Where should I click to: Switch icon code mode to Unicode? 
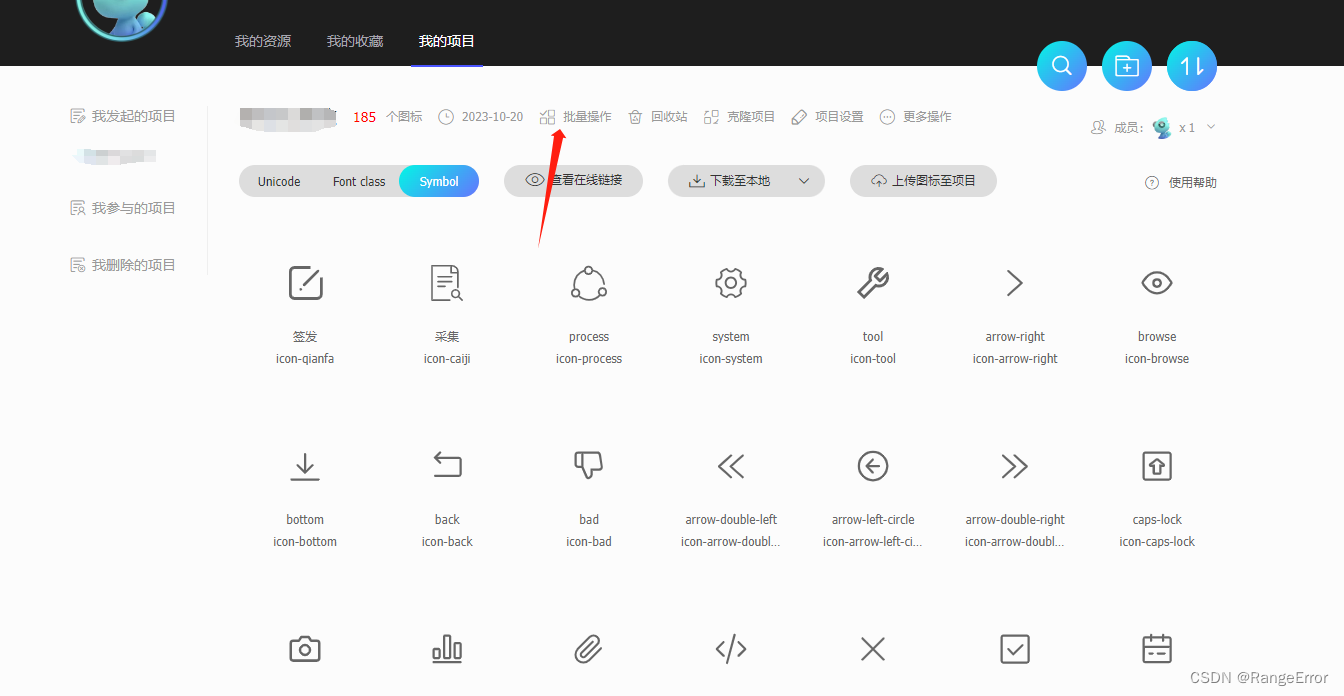278,181
